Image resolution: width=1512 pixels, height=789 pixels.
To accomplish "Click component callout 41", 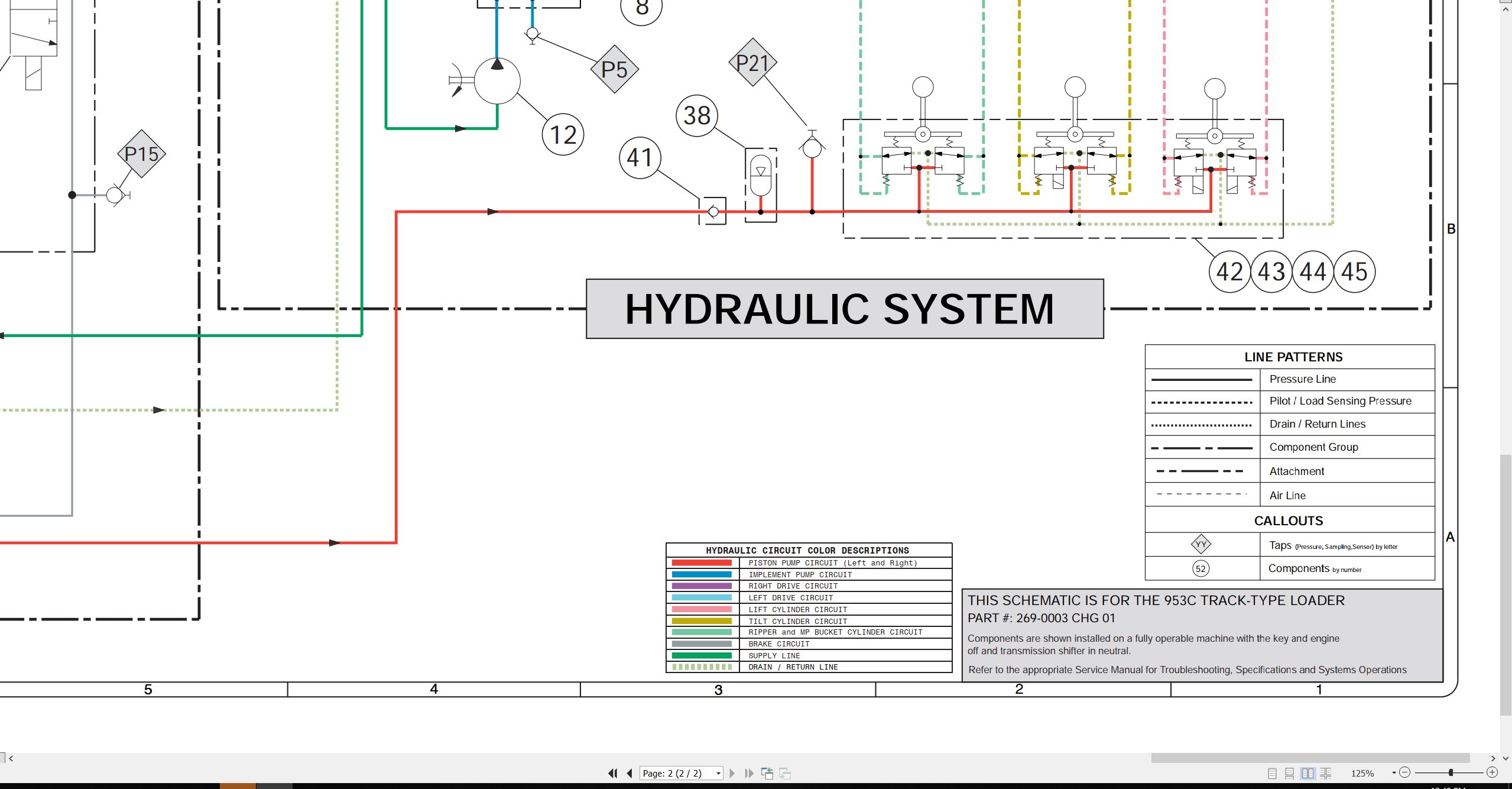I will point(640,157).
